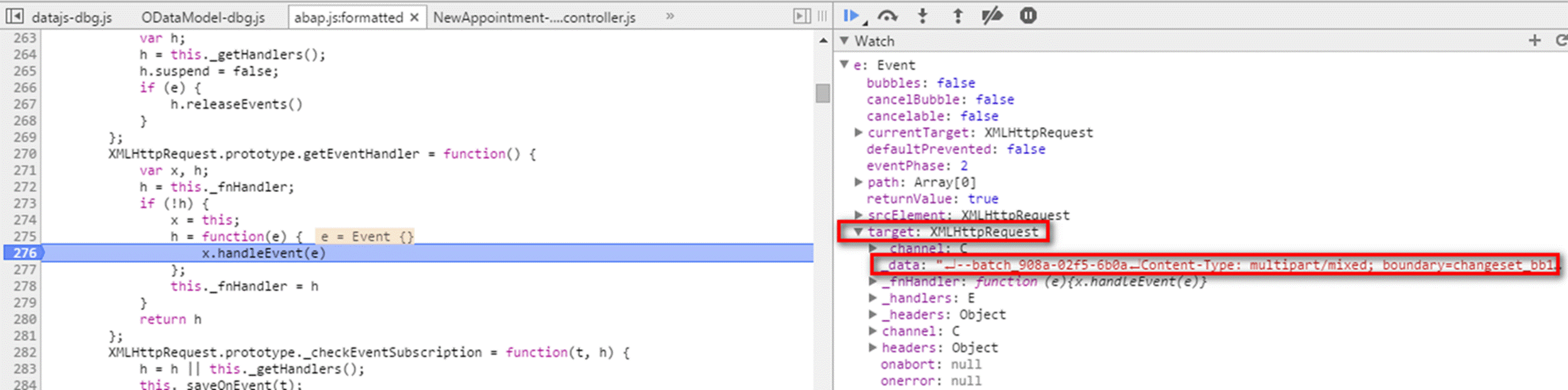Expand _headers: Object property
Viewport: 1568px width, 390px height.
tap(873, 314)
